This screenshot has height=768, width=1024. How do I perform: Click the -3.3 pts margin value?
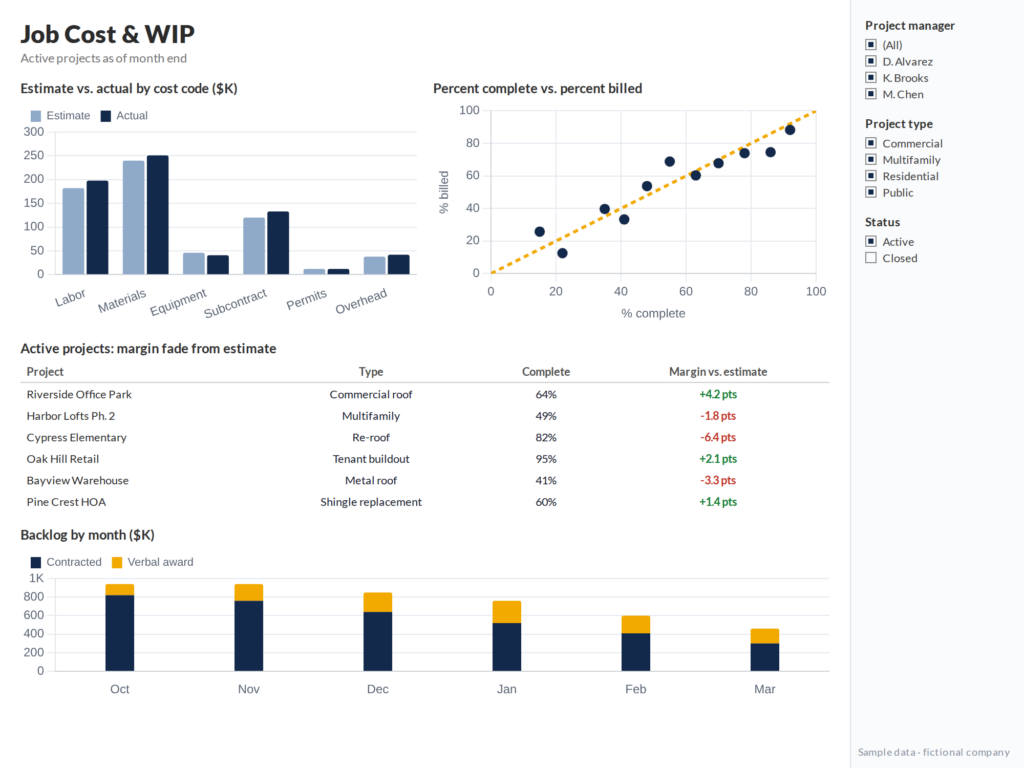tap(718, 481)
